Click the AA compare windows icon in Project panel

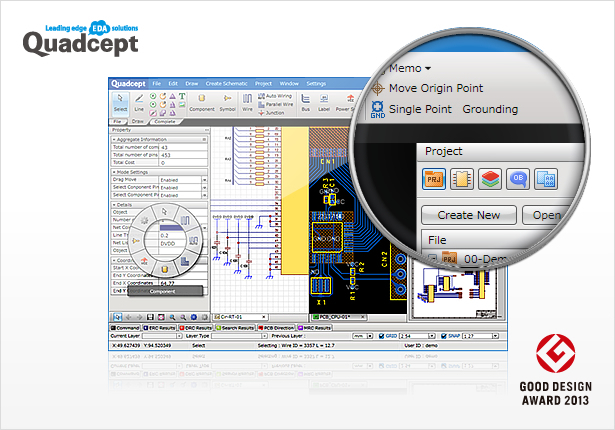point(546,179)
